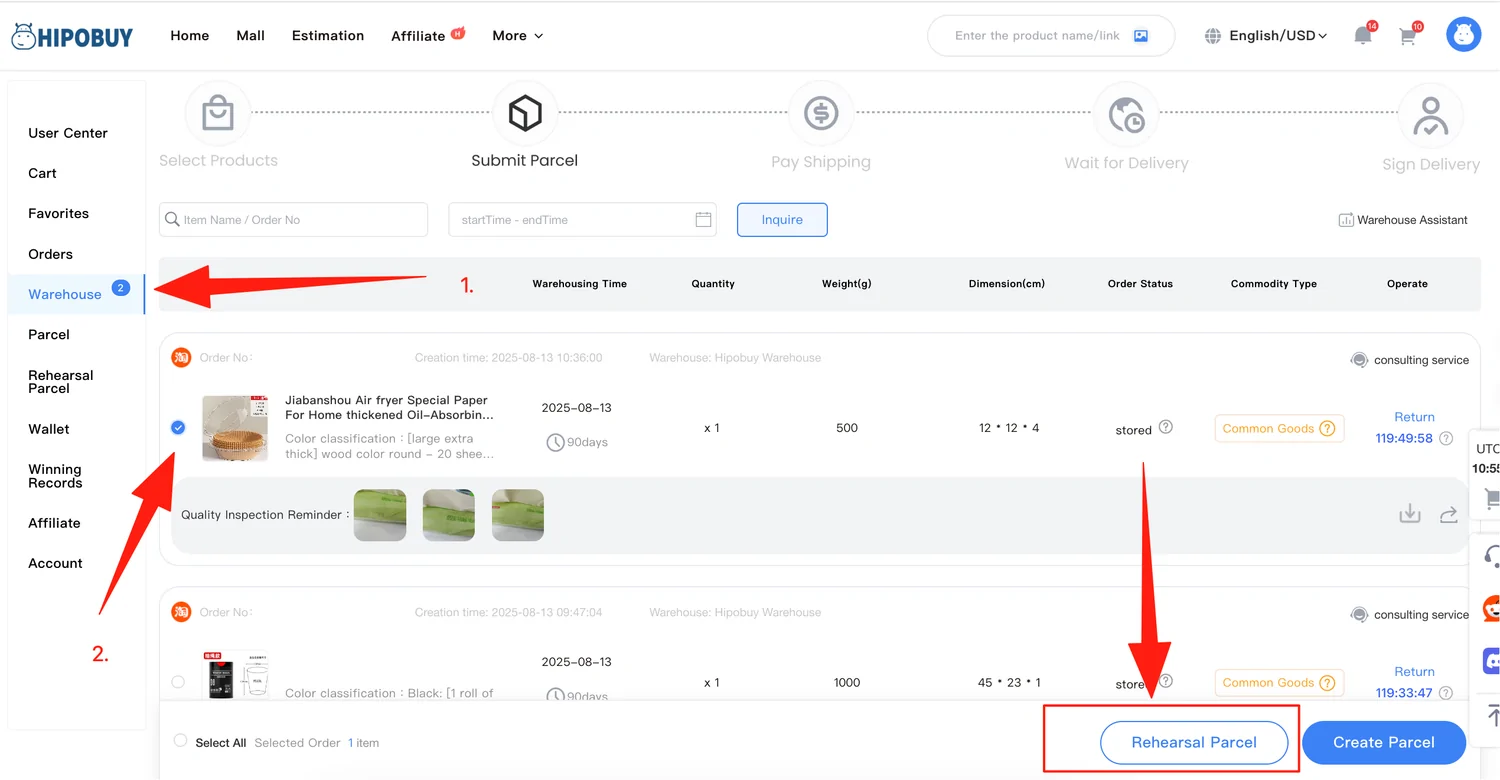Uncheck the air fryer paper item checkbox
1500x780 pixels.
(x=178, y=428)
